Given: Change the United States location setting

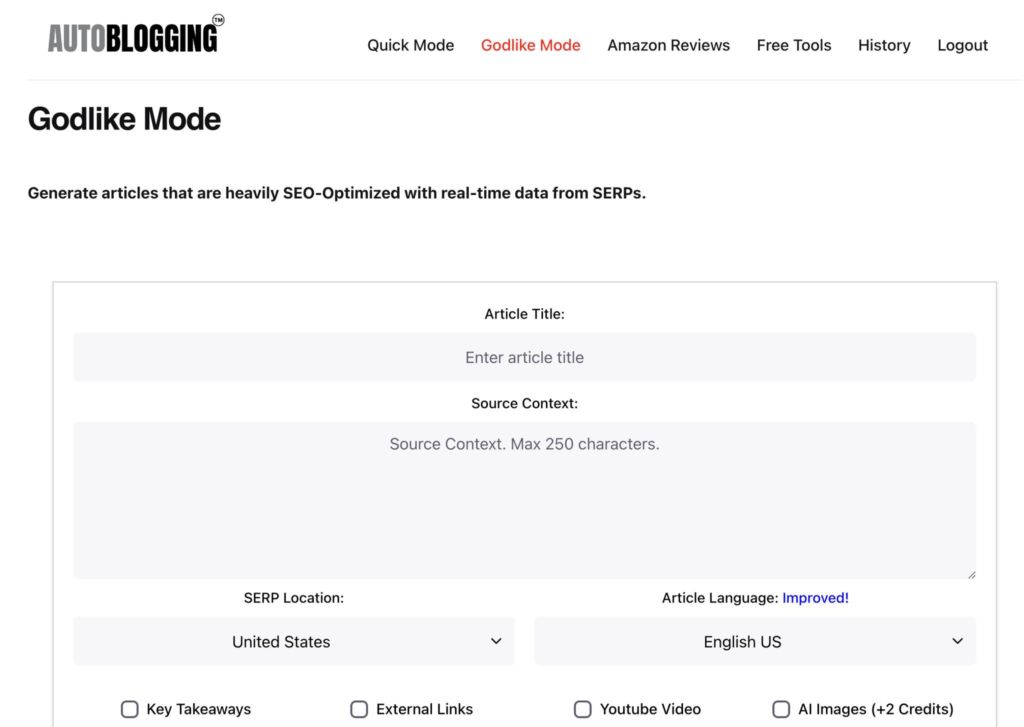Looking at the screenshot, I should click(293, 641).
